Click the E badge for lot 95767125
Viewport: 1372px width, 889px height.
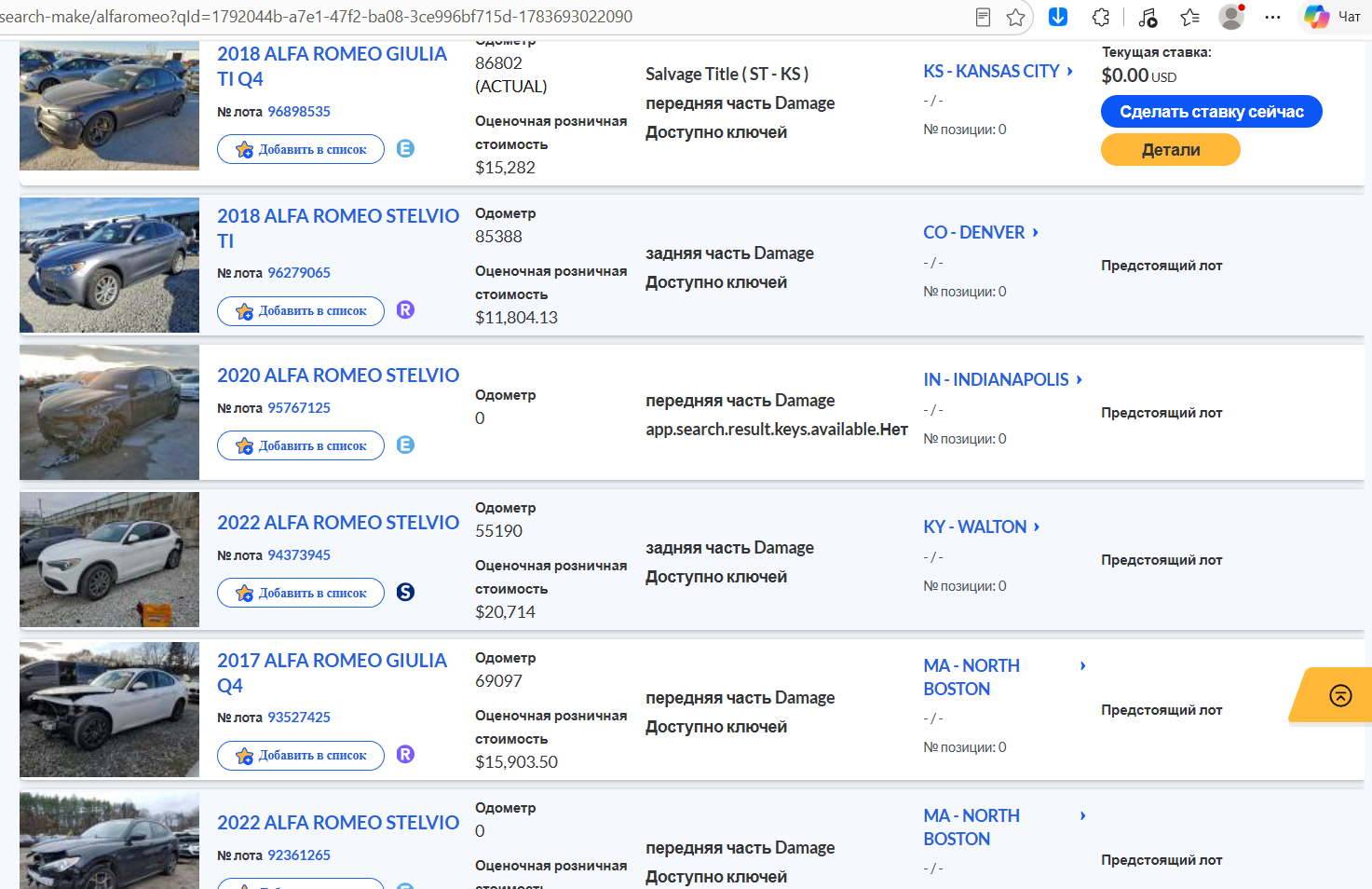tap(405, 444)
